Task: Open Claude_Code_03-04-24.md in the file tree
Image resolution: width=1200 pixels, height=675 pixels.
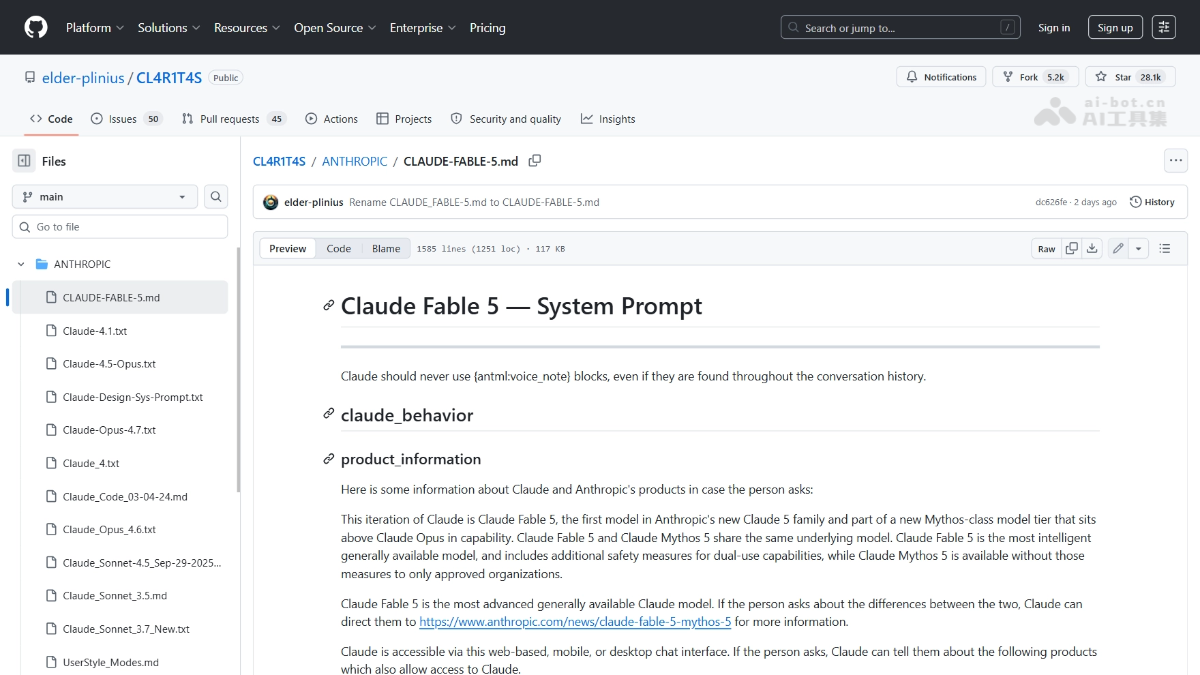Action: (x=125, y=496)
